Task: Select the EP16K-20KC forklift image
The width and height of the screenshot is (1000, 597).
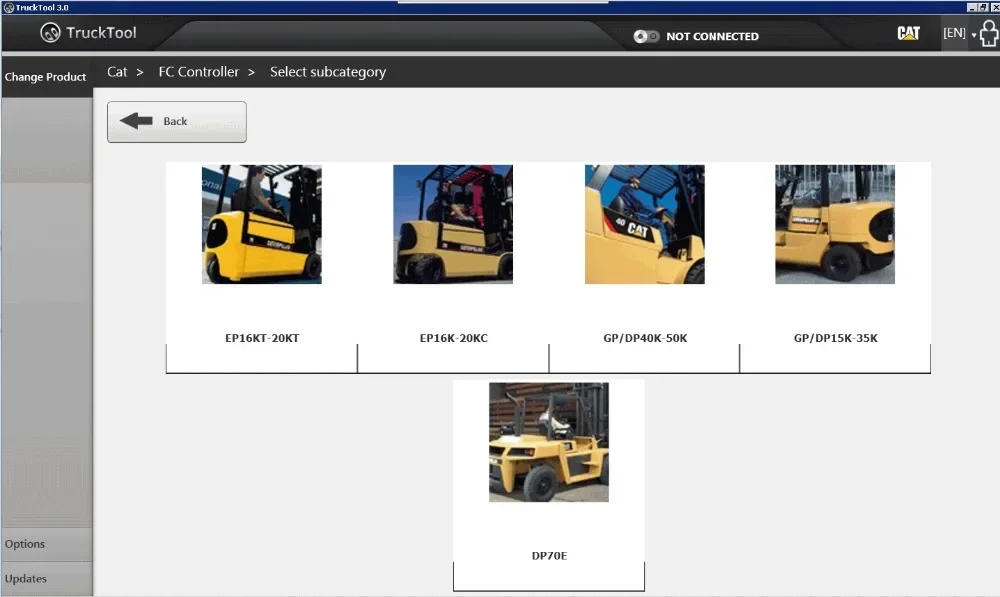Action: (x=453, y=225)
